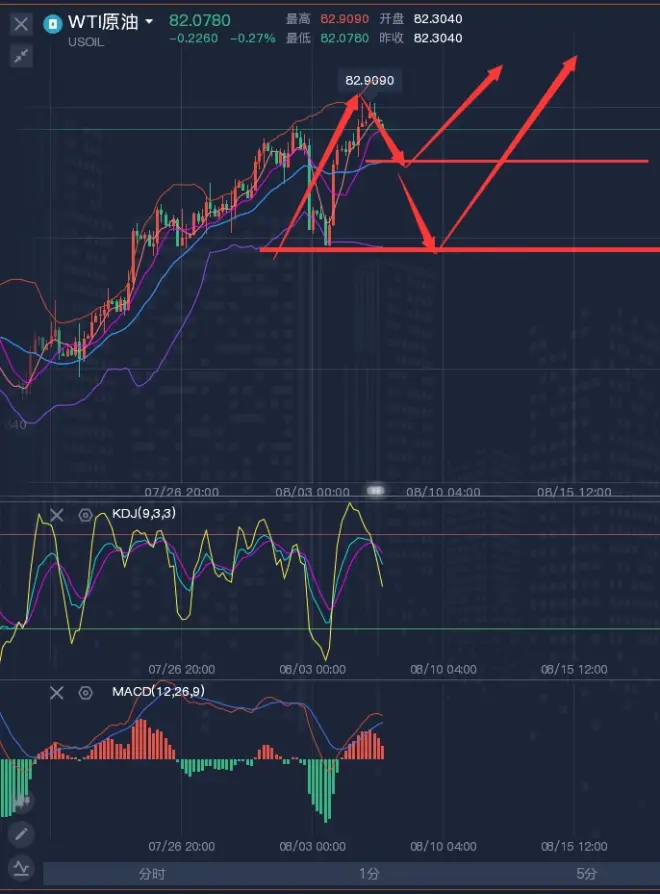Click the chart time-axis scroll handle

coord(375,490)
